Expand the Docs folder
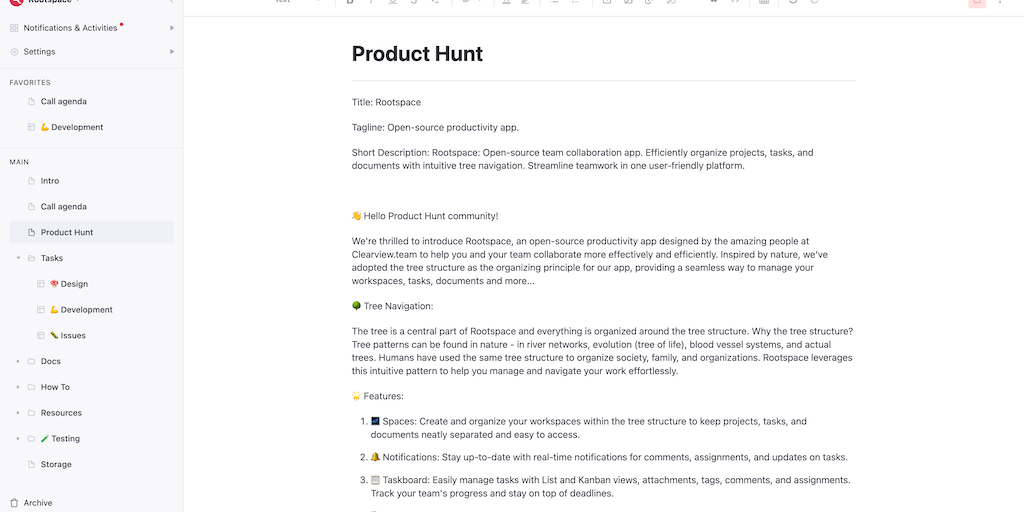 (x=18, y=362)
